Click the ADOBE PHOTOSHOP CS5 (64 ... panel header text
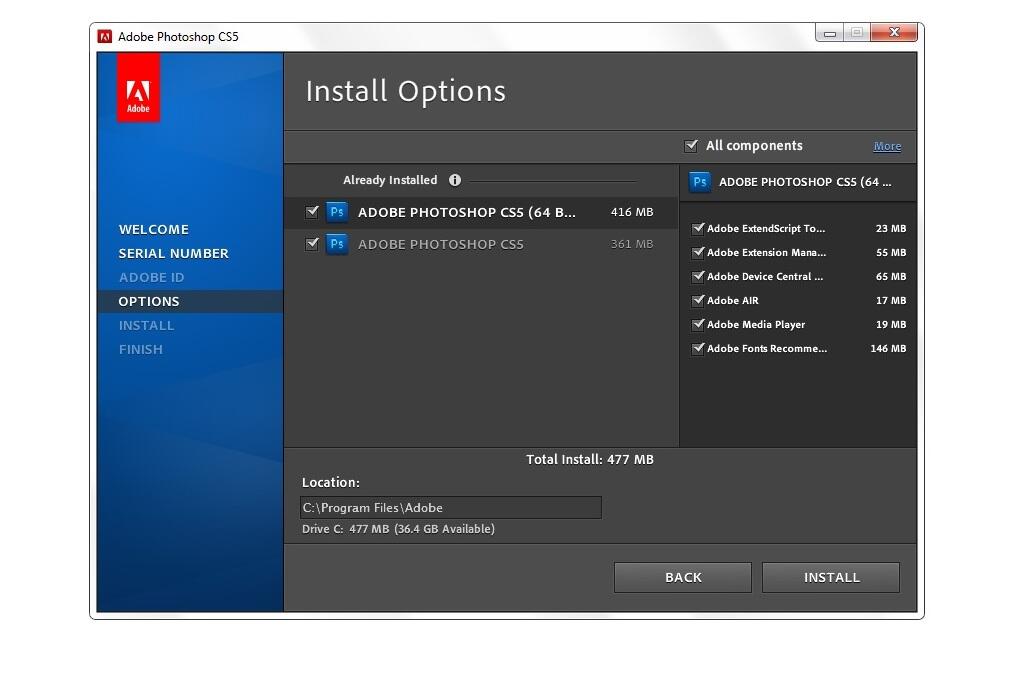Image resolution: width=1031 pixels, height=697 pixels. point(805,182)
